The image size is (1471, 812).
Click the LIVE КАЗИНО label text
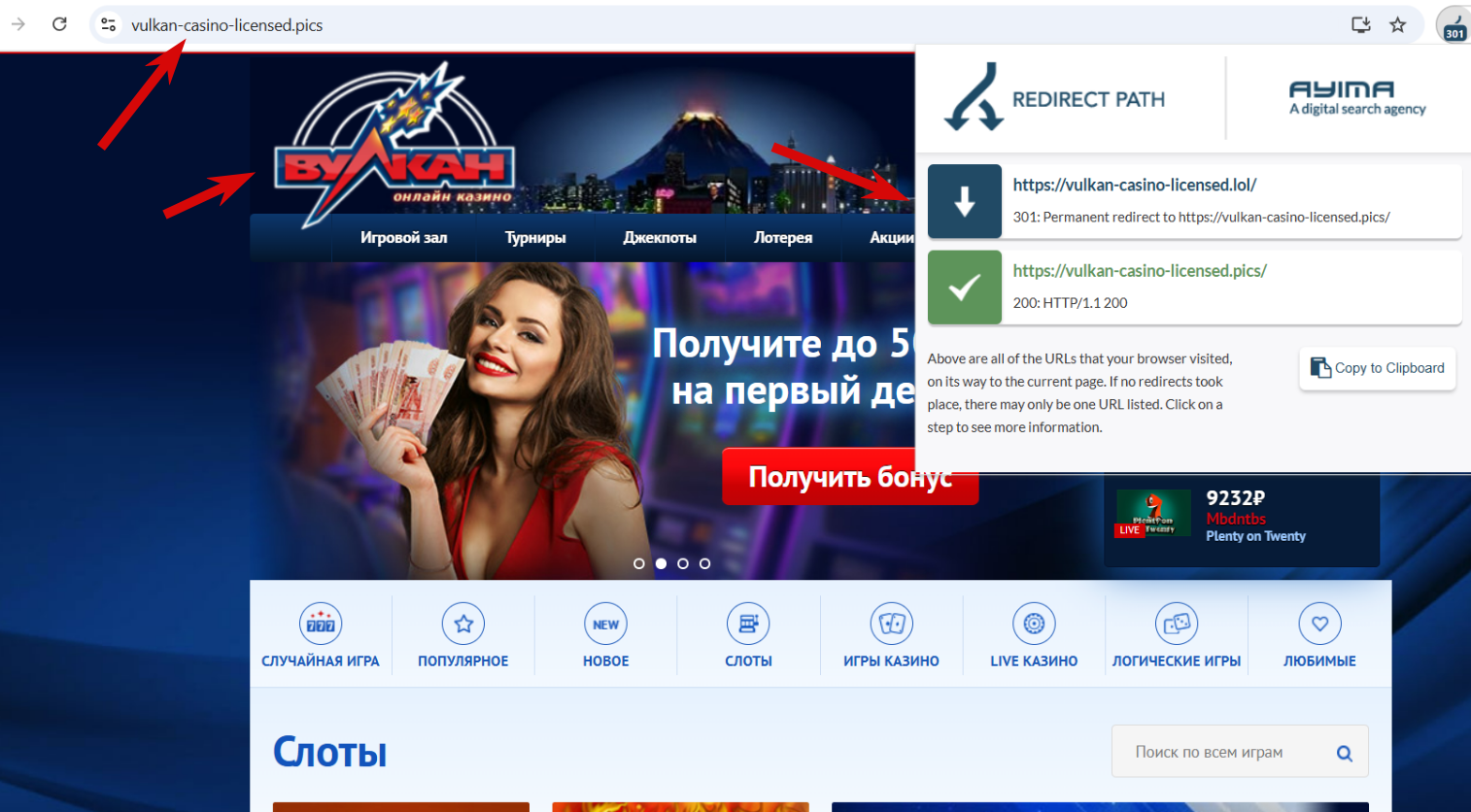pos(1034,661)
